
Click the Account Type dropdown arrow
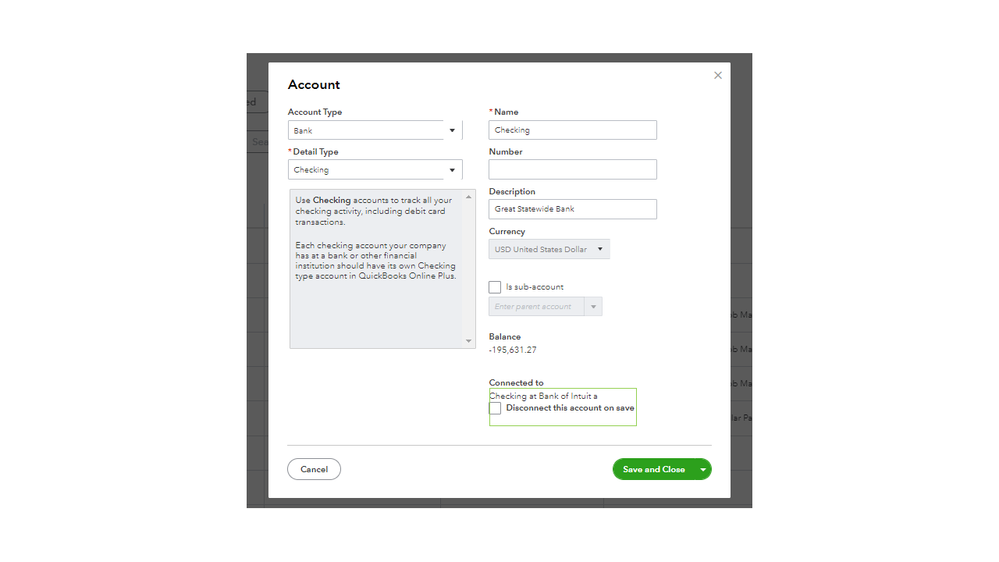point(452,131)
